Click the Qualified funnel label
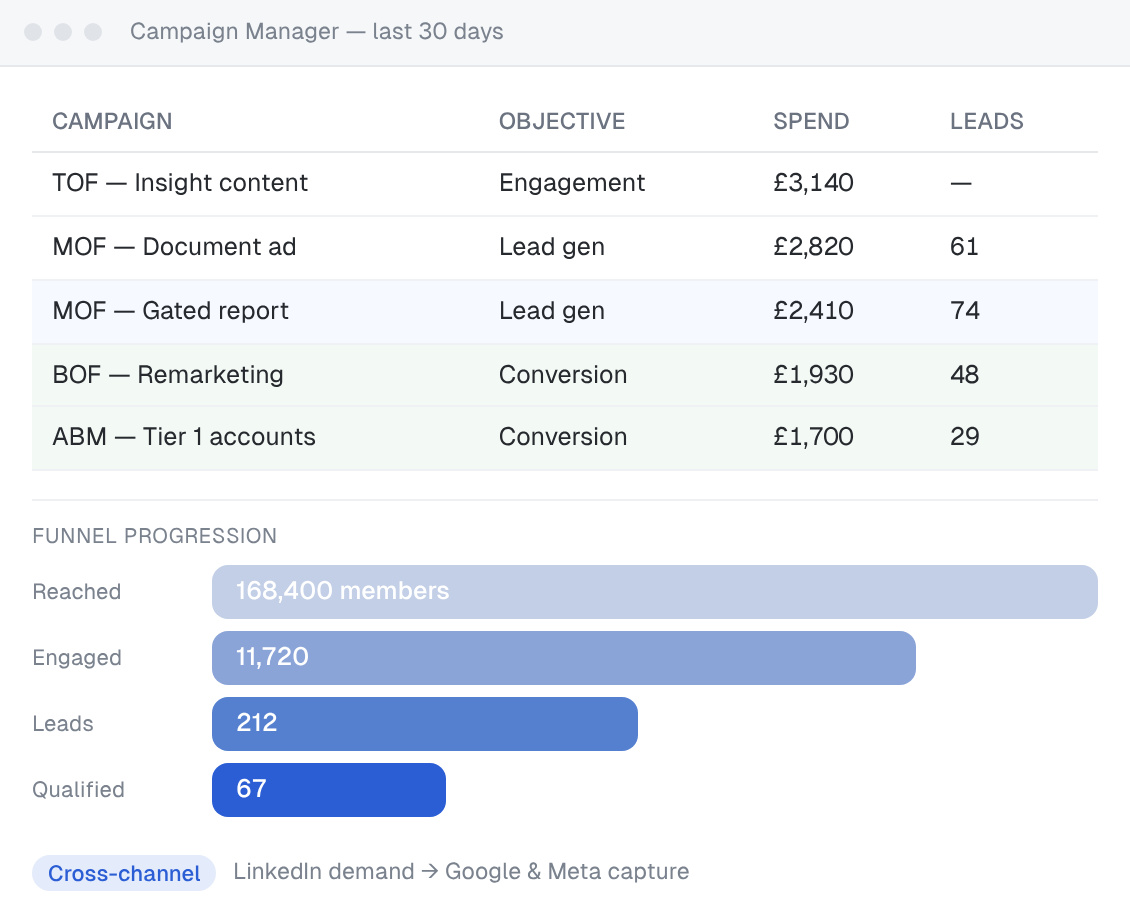This screenshot has height=920, width=1130. (x=78, y=790)
